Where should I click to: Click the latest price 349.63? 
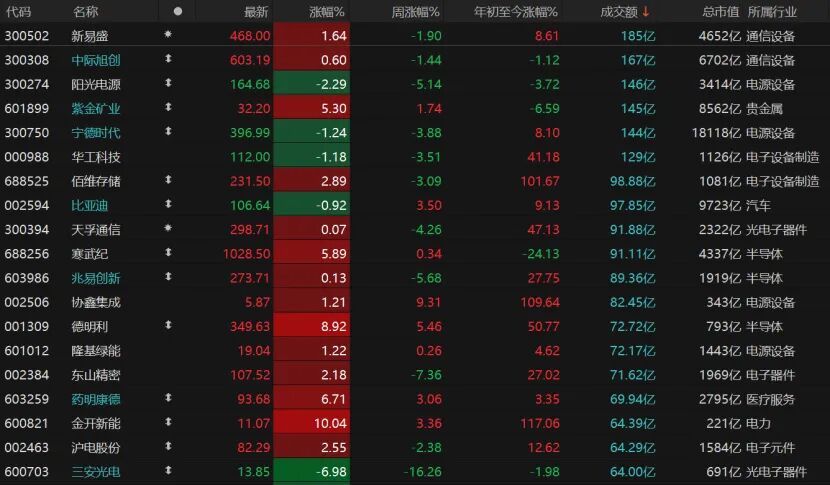(x=250, y=327)
